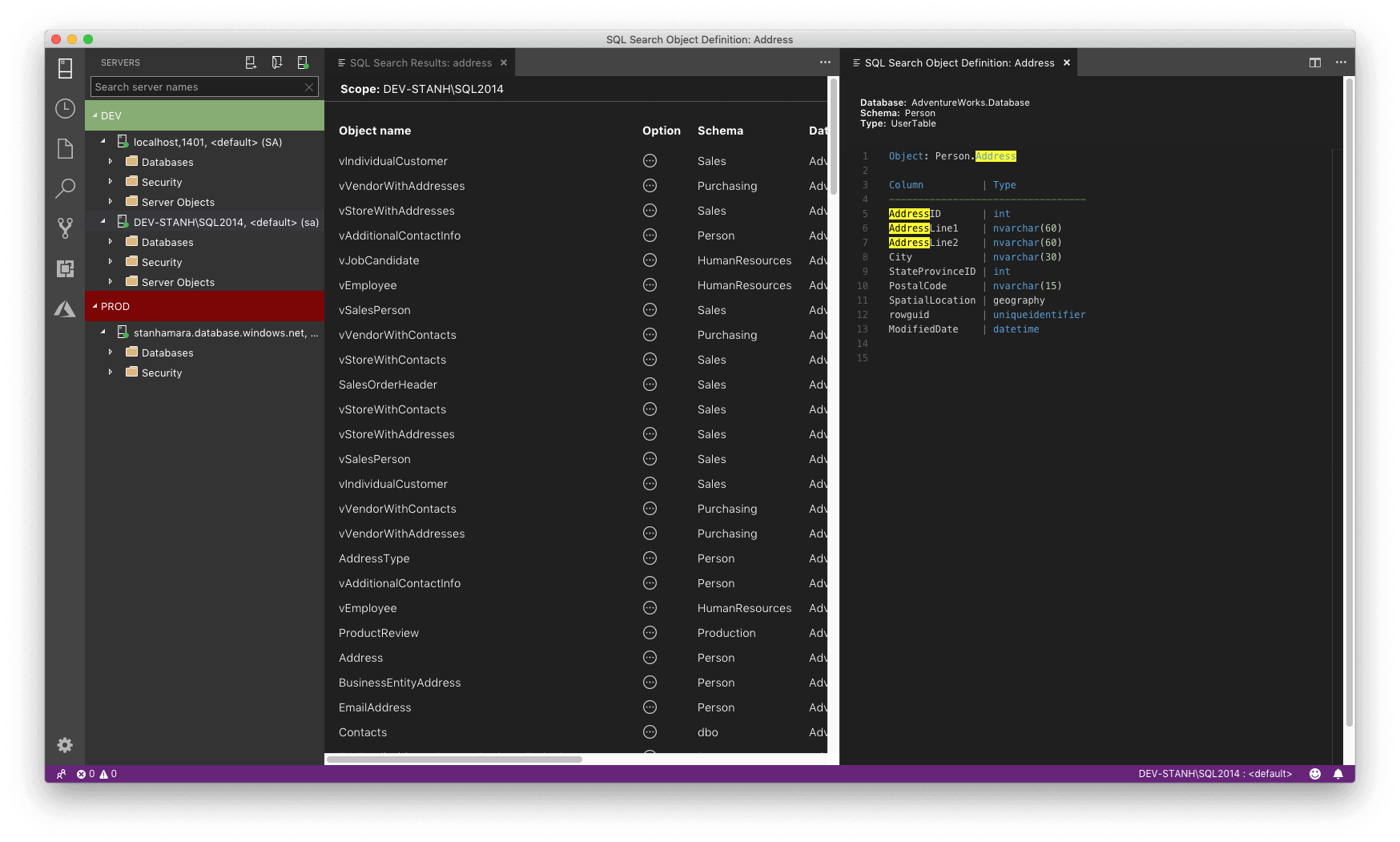Open Source Control from the activity bar
1400x842 pixels.
pyautogui.click(x=65, y=228)
